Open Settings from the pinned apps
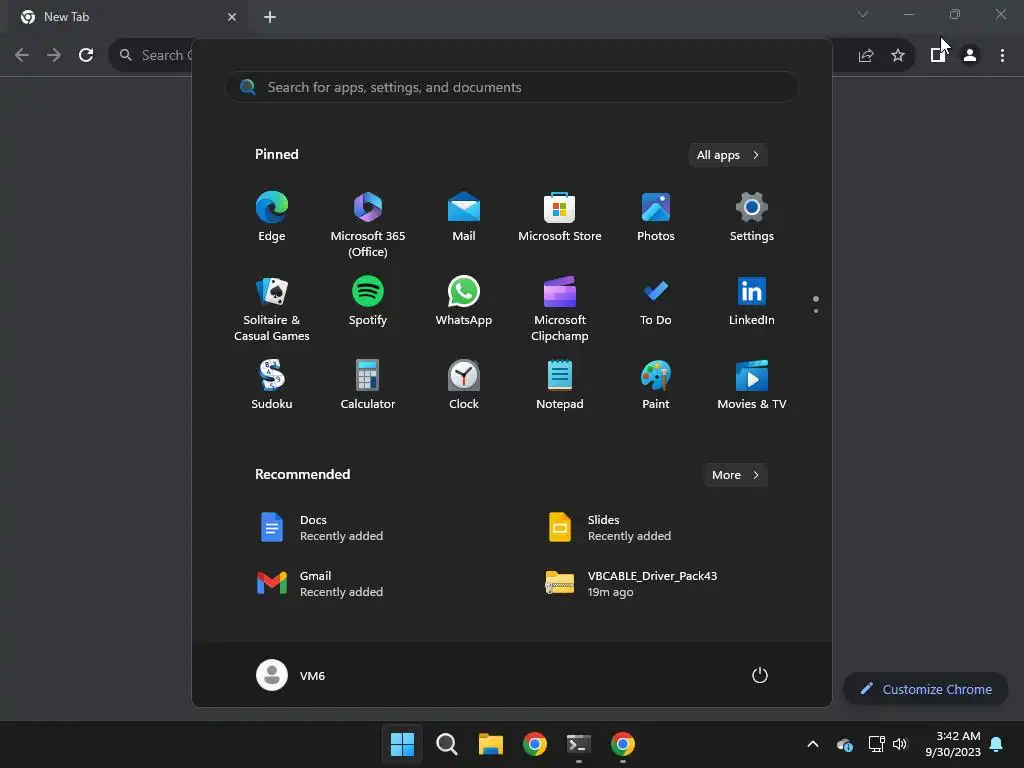The height and width of the screenshot is (768, 1024). pos(752,218)
